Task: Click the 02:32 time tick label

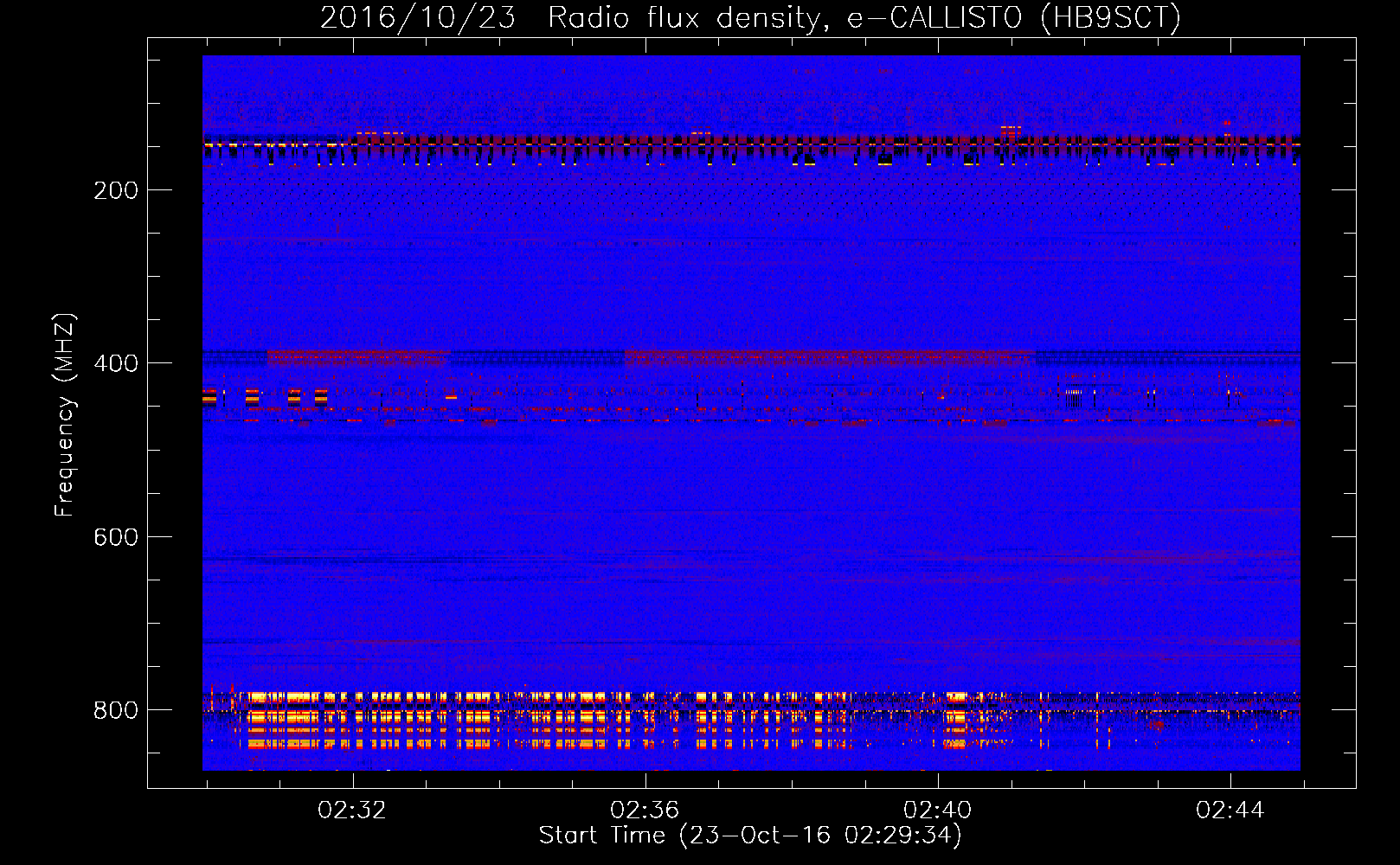Action: [x=352, y=811]
